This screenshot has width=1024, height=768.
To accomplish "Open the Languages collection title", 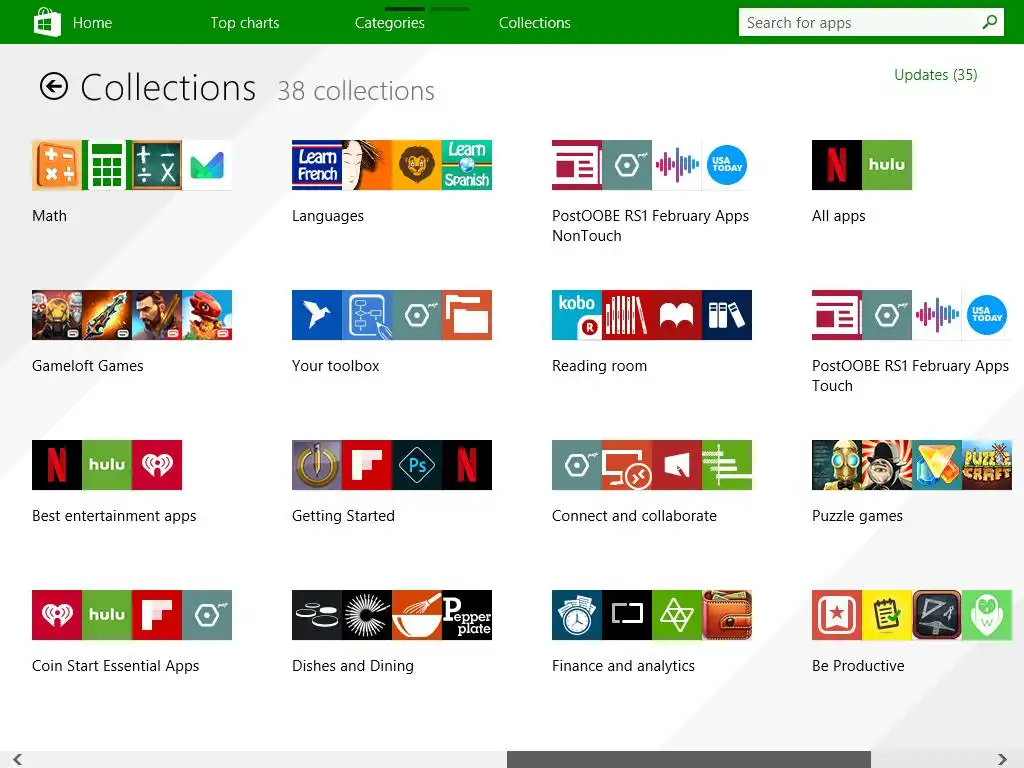I will (x=328, y=216).
